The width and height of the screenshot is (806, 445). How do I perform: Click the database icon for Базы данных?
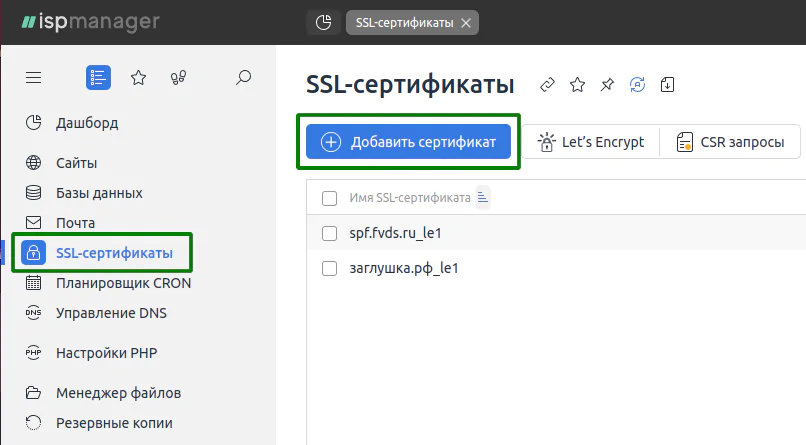[33, 193]
